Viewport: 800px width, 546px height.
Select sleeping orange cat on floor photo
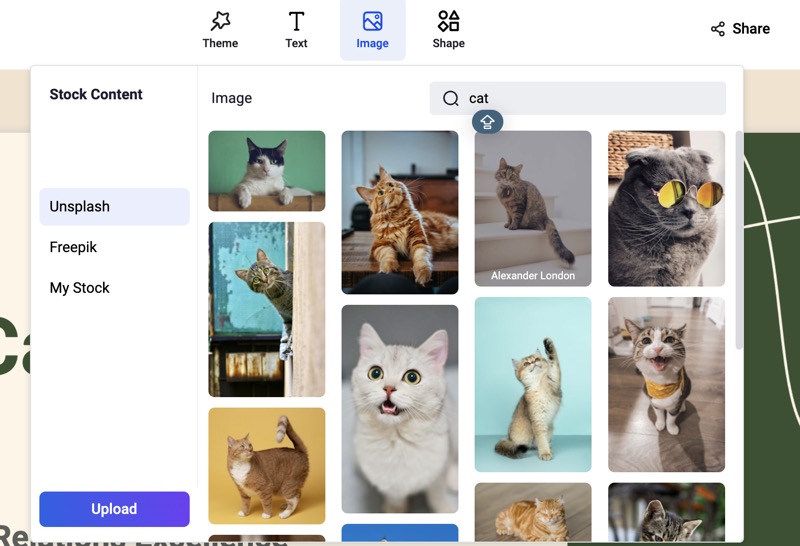(x=533, y=512)
